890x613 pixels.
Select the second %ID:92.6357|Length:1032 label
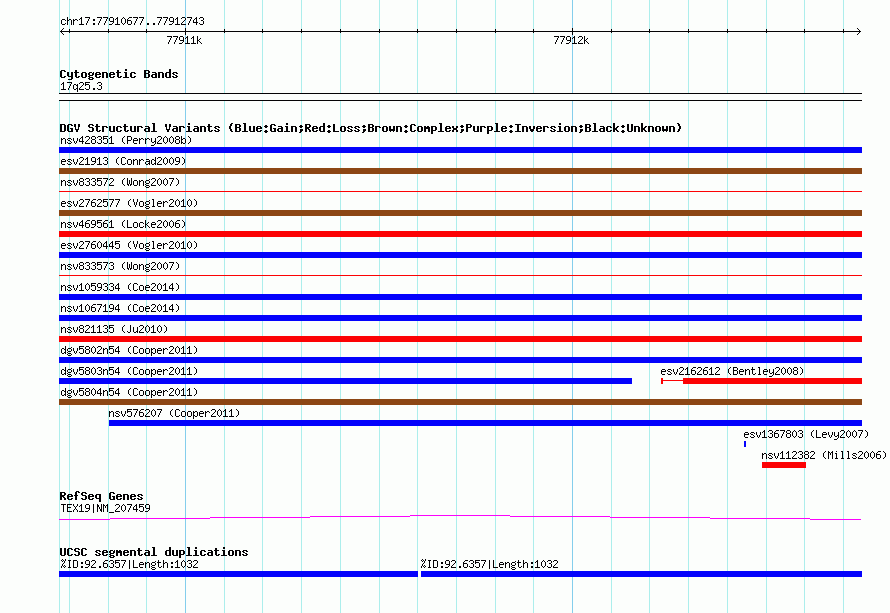[489, 564]
